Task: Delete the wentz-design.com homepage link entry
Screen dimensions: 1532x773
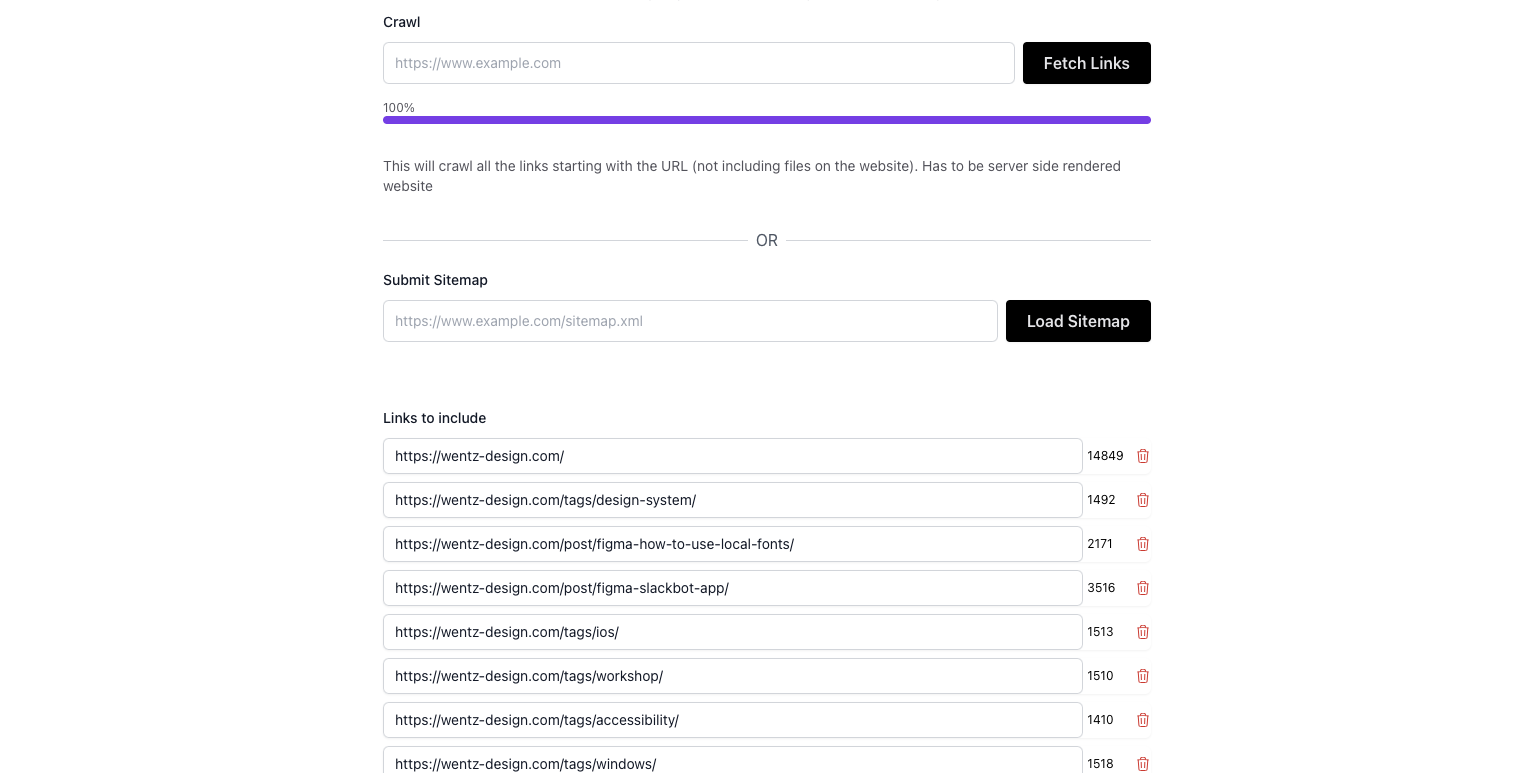Action: click(x=1143, y=456)
